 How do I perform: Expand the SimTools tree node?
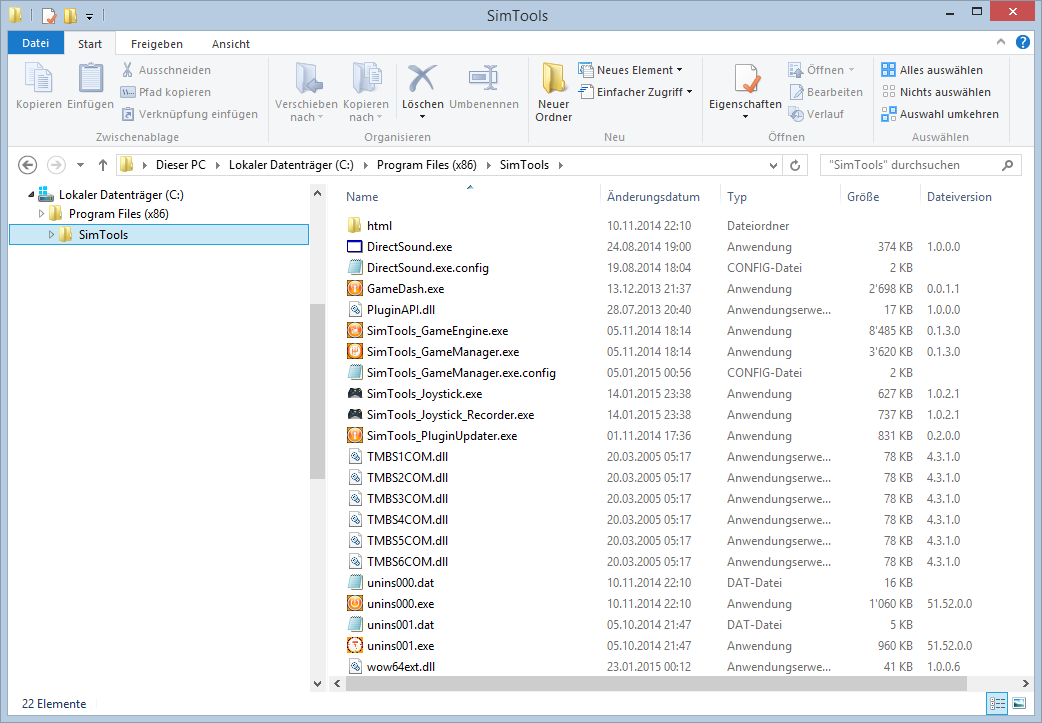click(51, 235)
